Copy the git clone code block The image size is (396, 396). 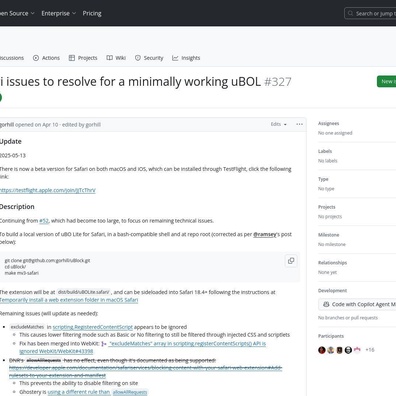(291, 261)
